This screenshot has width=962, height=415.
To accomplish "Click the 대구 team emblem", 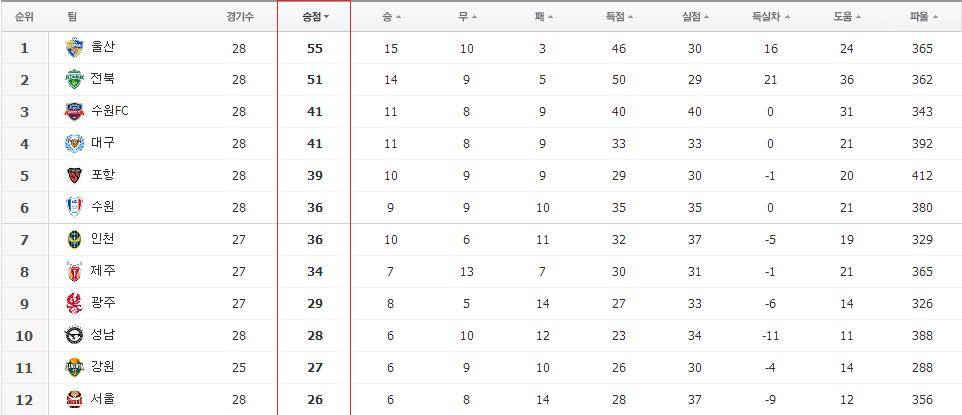I will [74, 144].
